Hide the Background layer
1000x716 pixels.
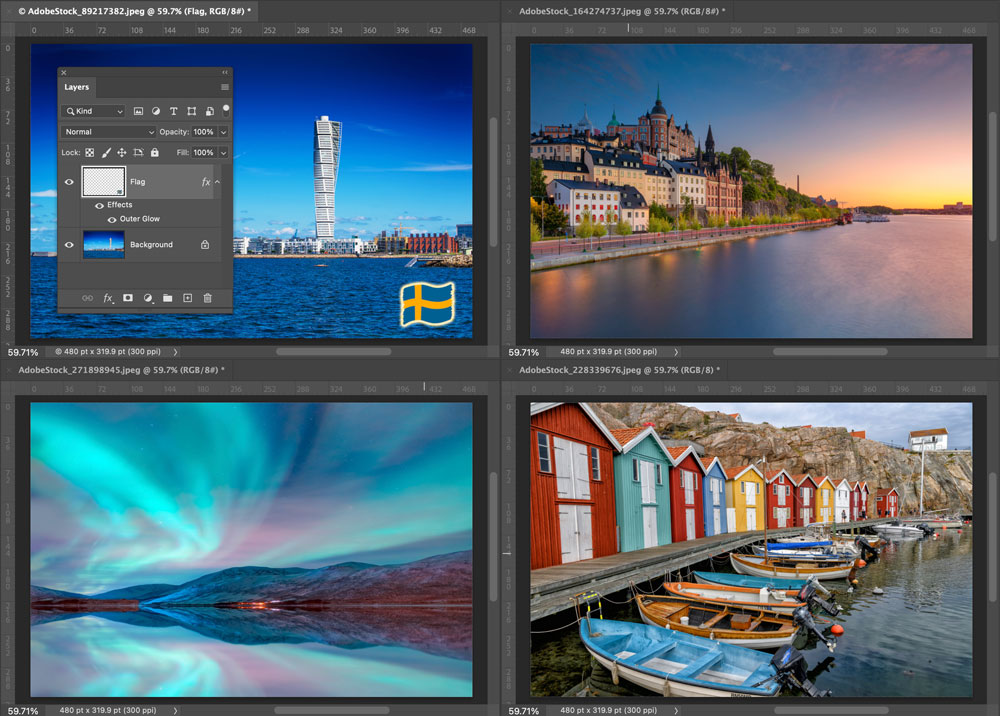tap(69, 244)
